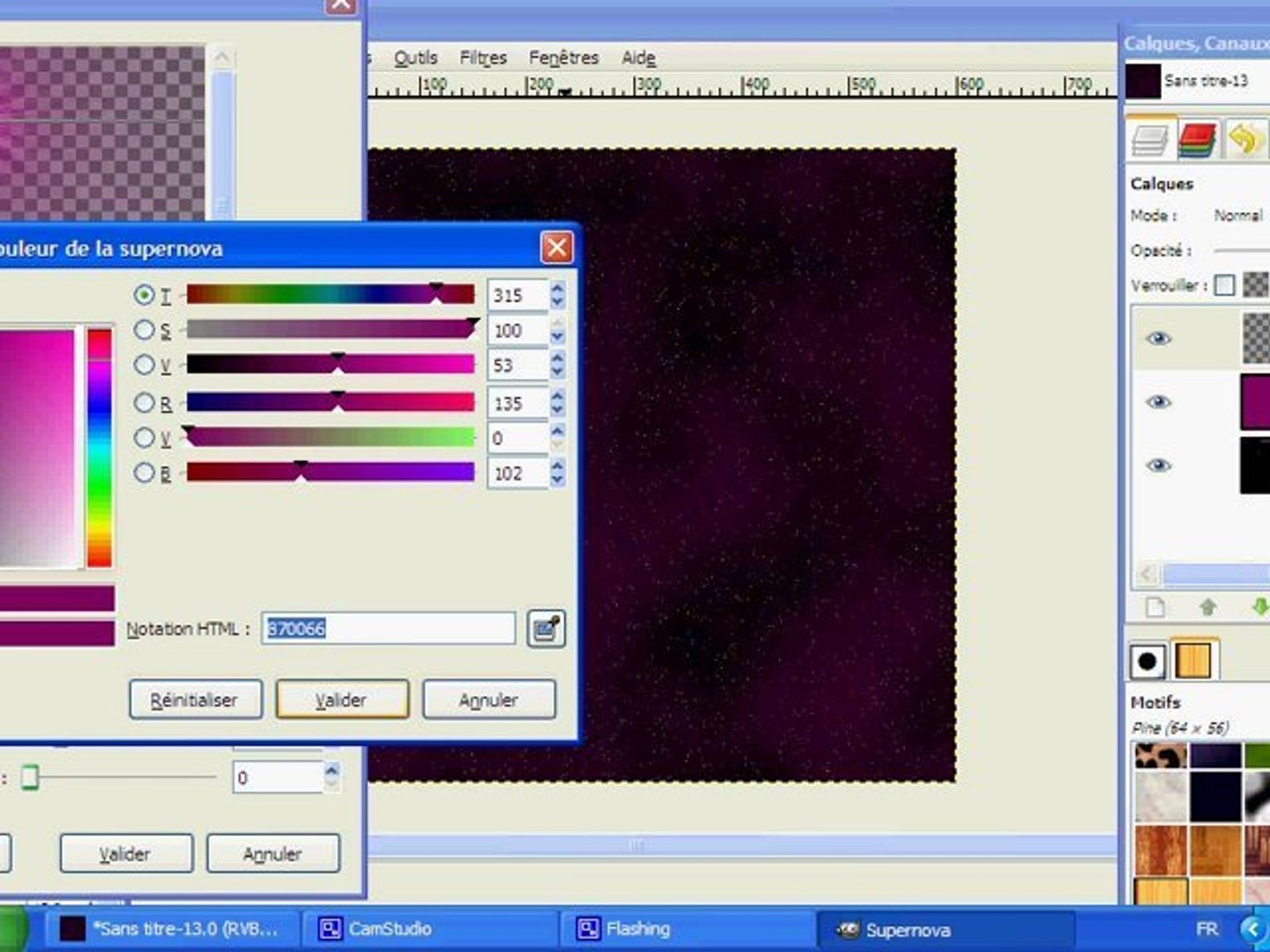Image resolution: width=1270 pixels, height=952 pixels.
Task: Select the leopard pattern thumbnail
Action: tap(1160, 755)
